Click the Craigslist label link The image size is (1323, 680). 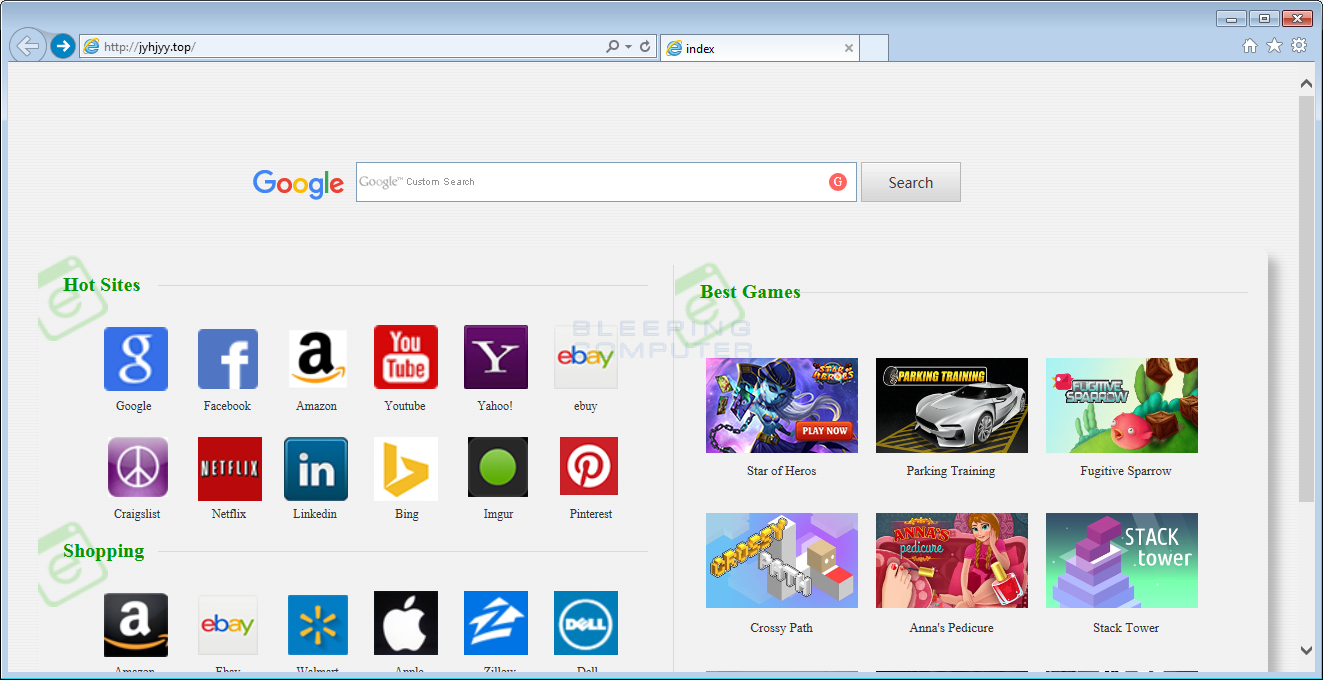pyautogui.click(x=137, y=514)
